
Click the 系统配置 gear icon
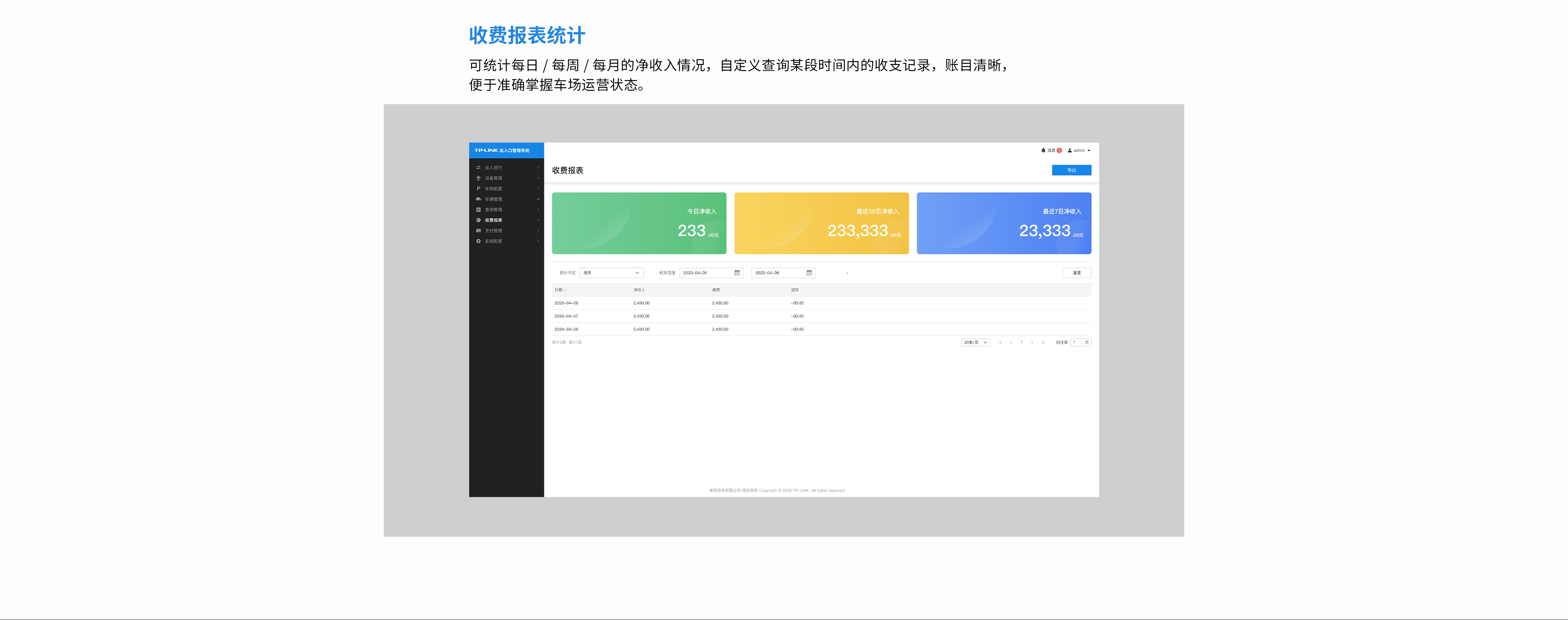(479, 241)
